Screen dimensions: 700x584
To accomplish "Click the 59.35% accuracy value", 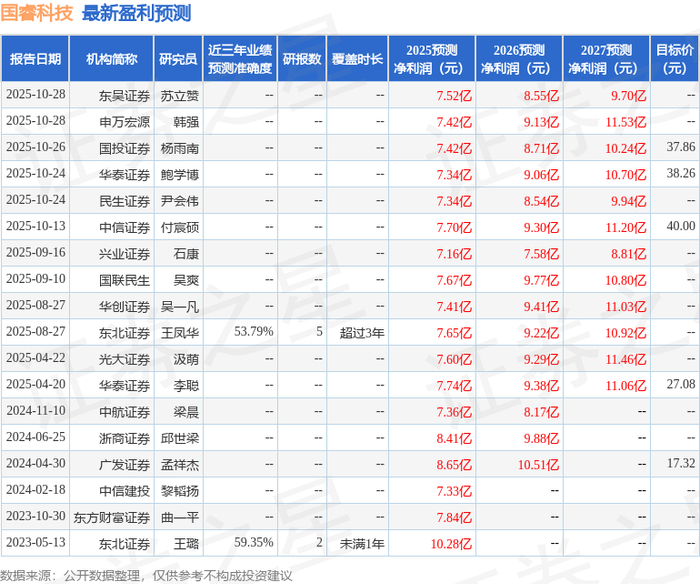I will pos(254,542).
